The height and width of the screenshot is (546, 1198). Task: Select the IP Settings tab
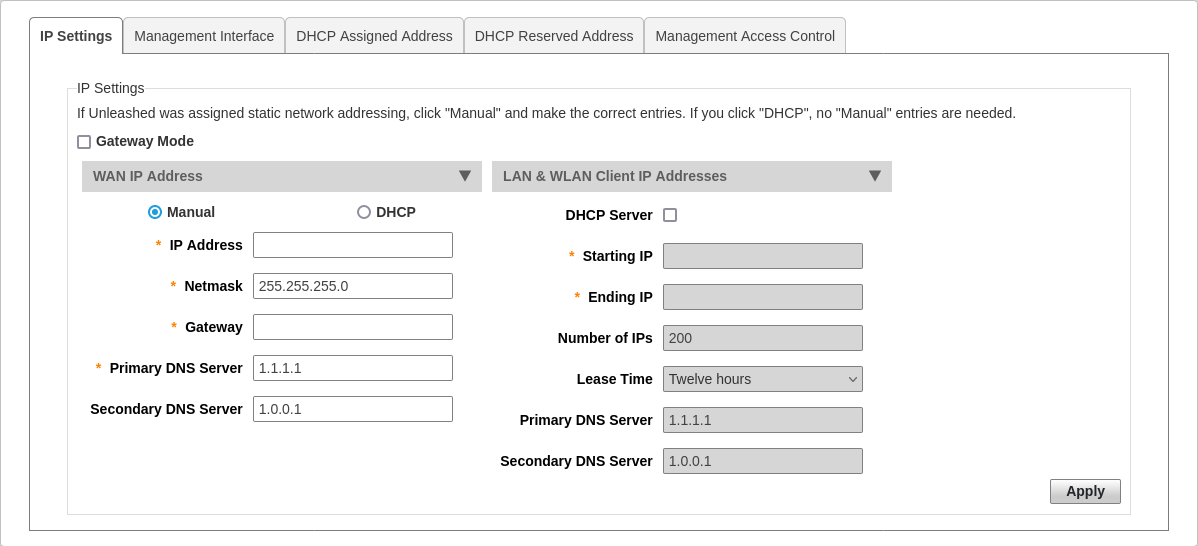pos(76,36)
